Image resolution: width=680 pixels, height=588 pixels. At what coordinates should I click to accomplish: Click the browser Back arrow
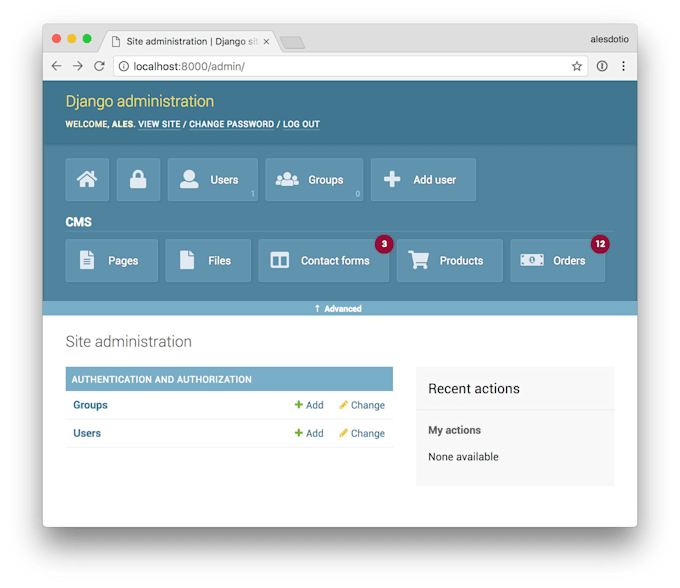tap(56, 66)
